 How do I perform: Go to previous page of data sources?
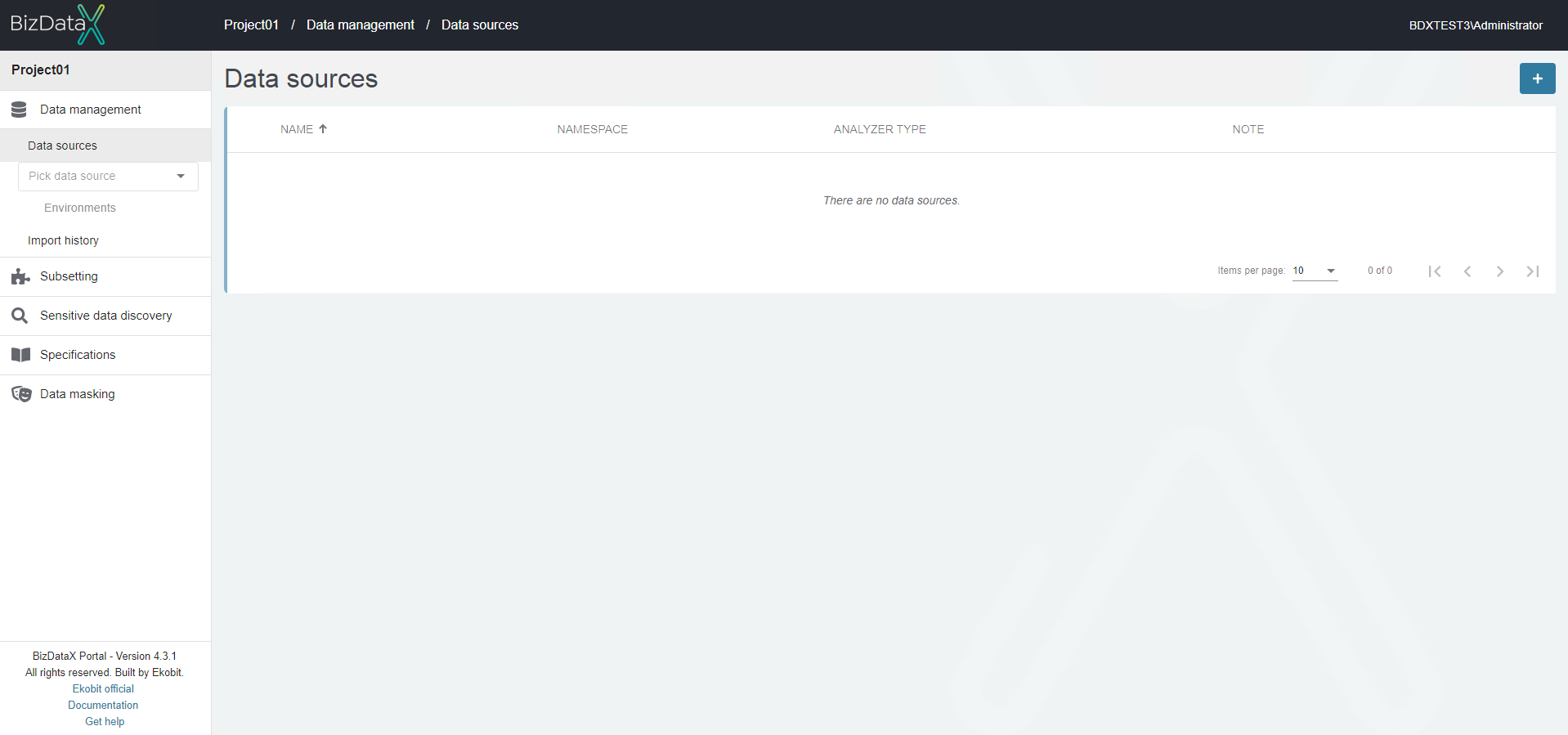(1467, 271)
